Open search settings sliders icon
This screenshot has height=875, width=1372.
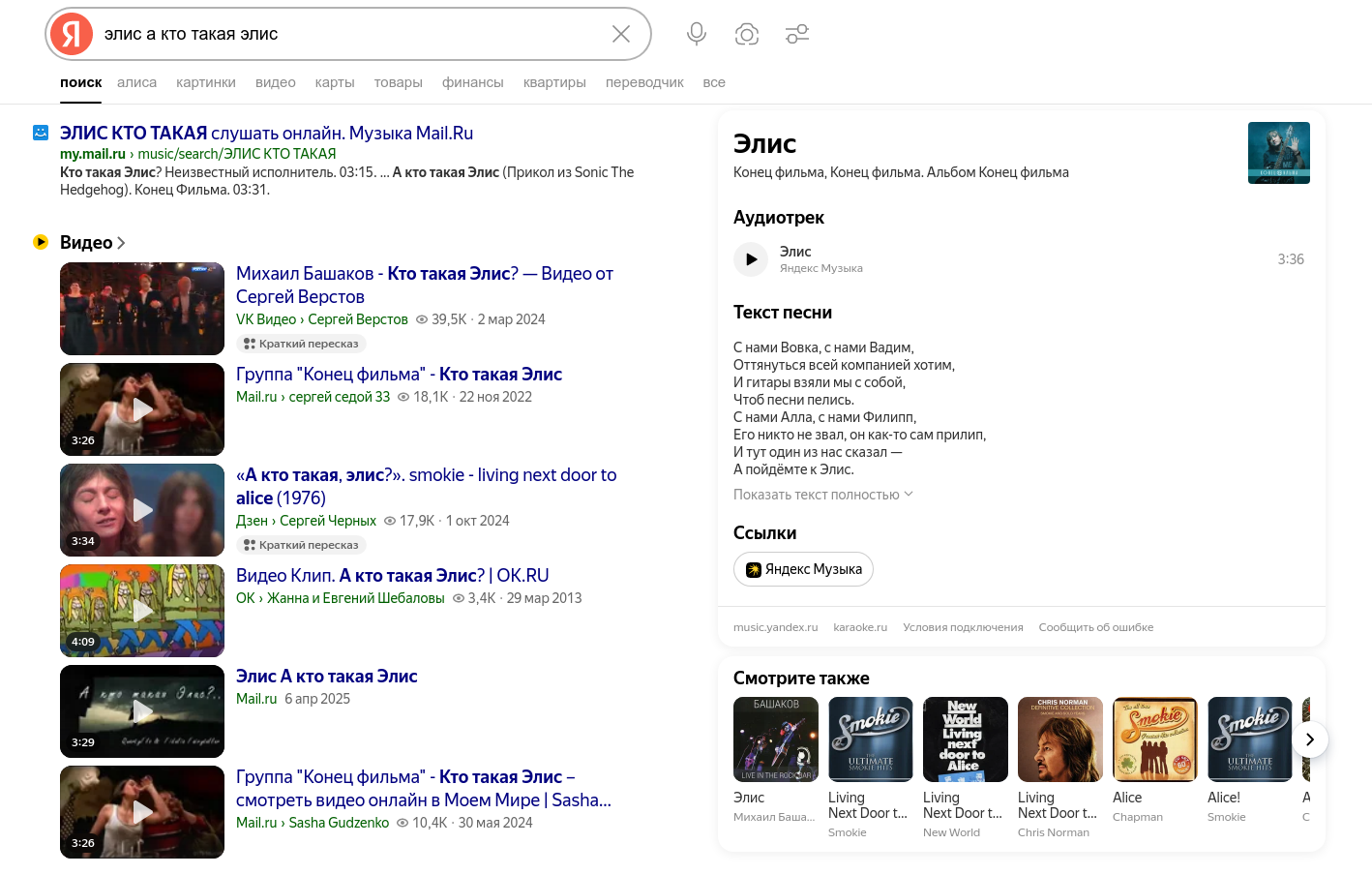797,34
